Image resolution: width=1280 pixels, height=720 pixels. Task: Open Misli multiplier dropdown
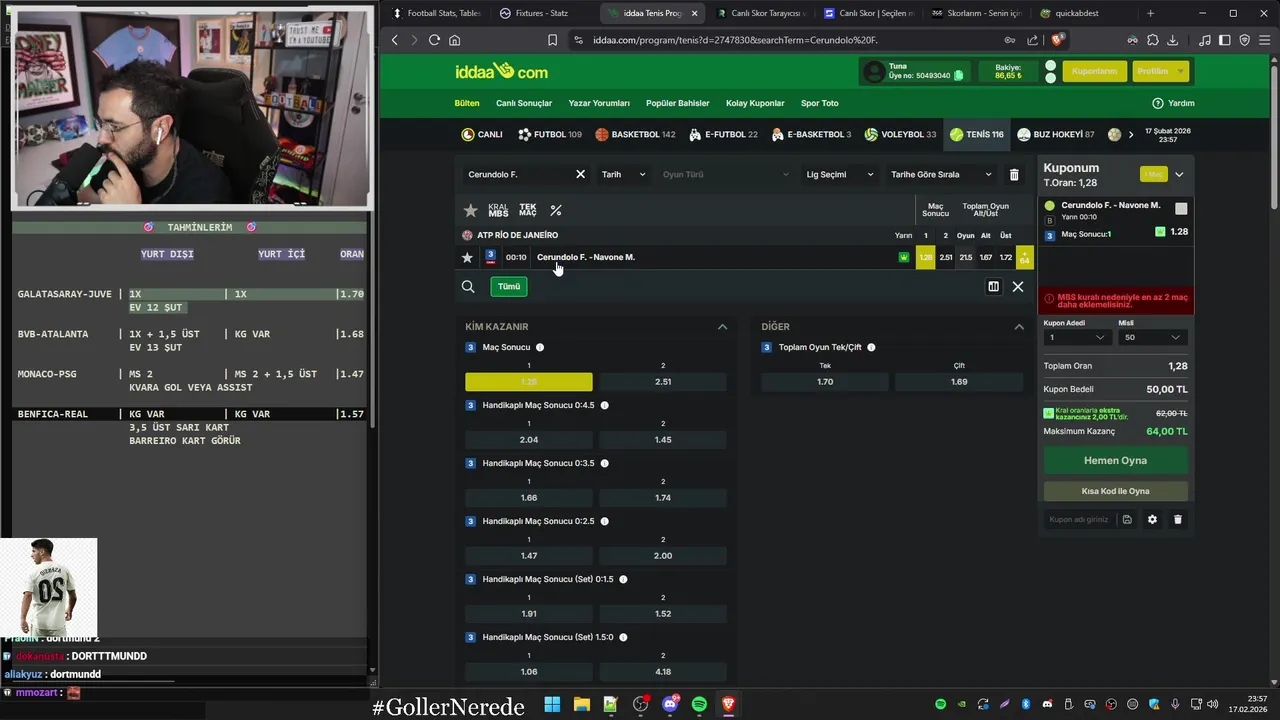[1152, 337]
